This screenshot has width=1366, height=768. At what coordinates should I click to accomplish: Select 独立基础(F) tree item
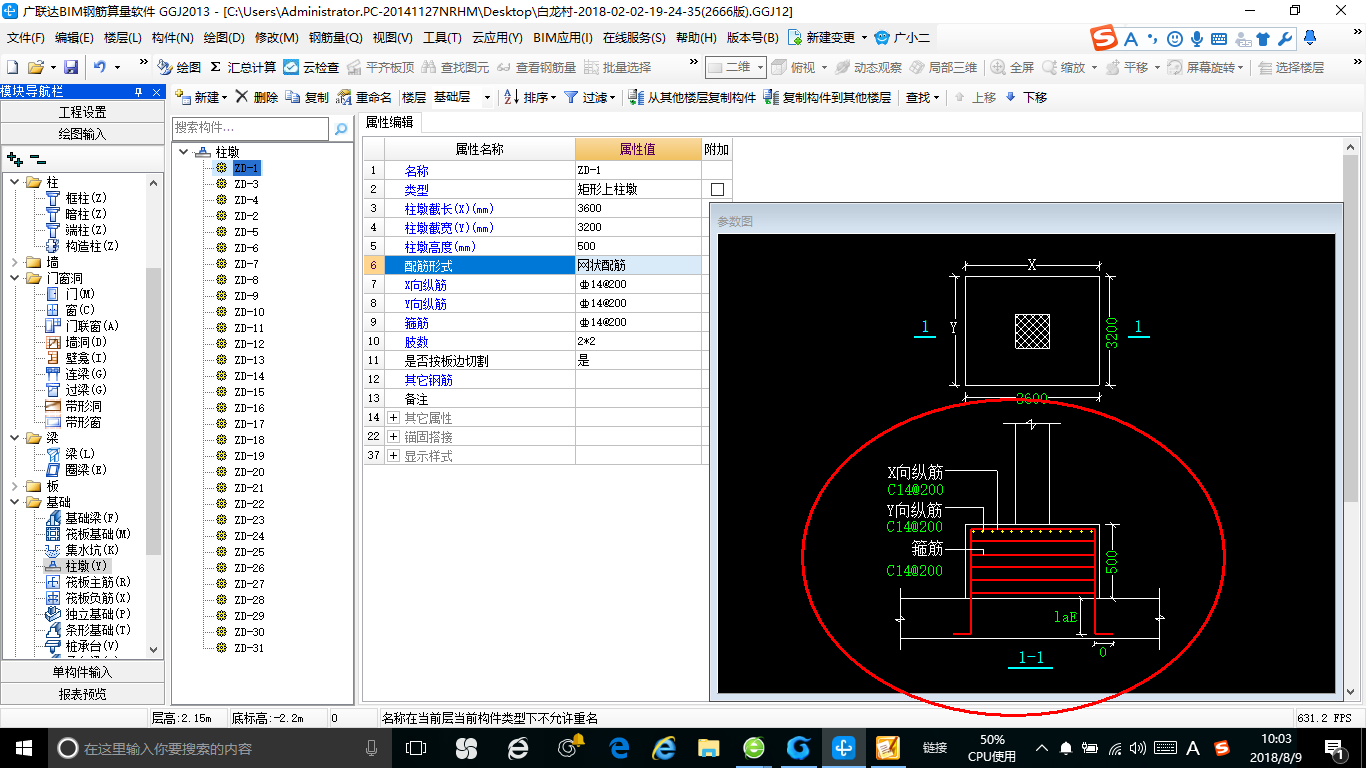(x=98, y=614)
